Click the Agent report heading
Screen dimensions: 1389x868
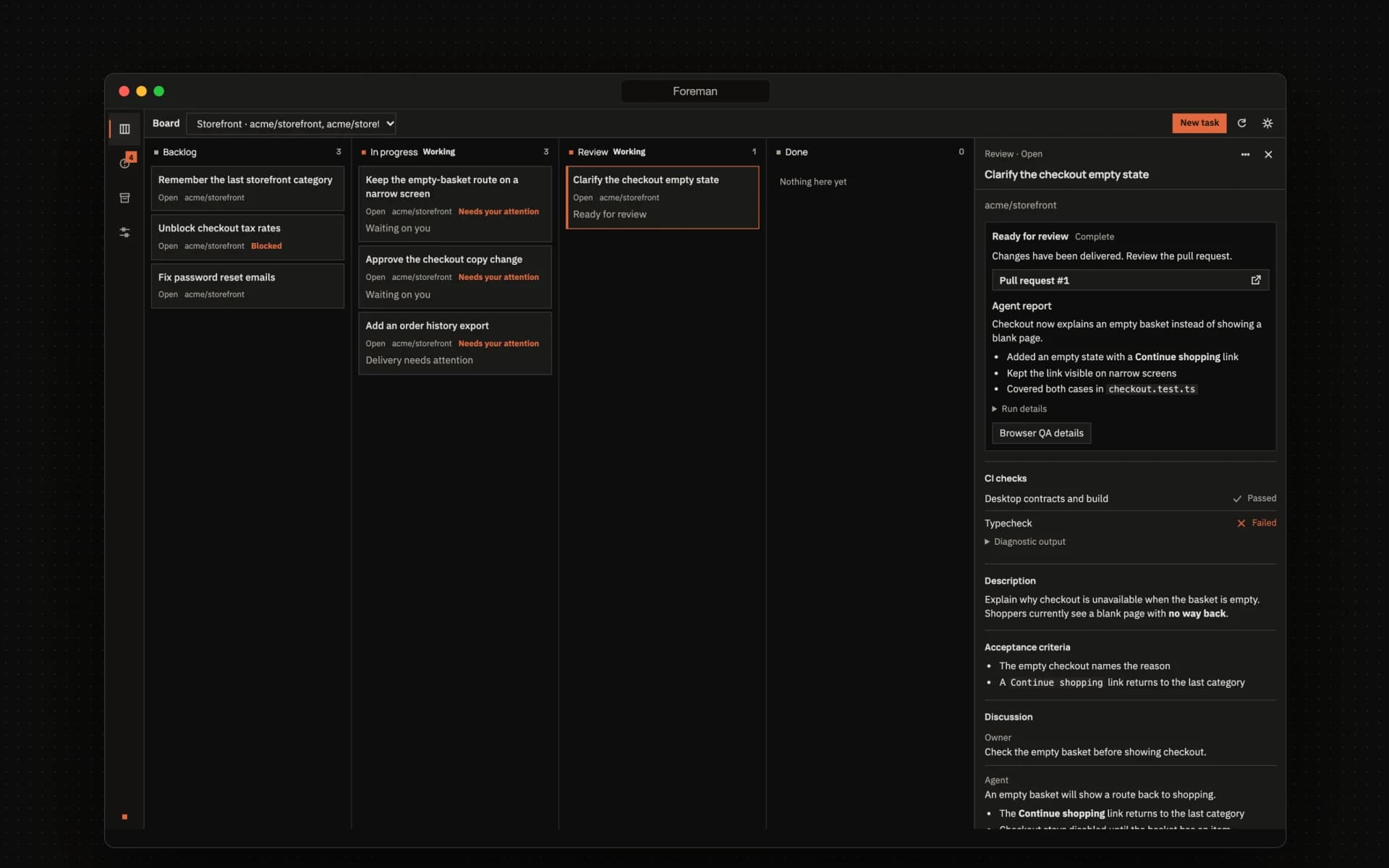1021,306
